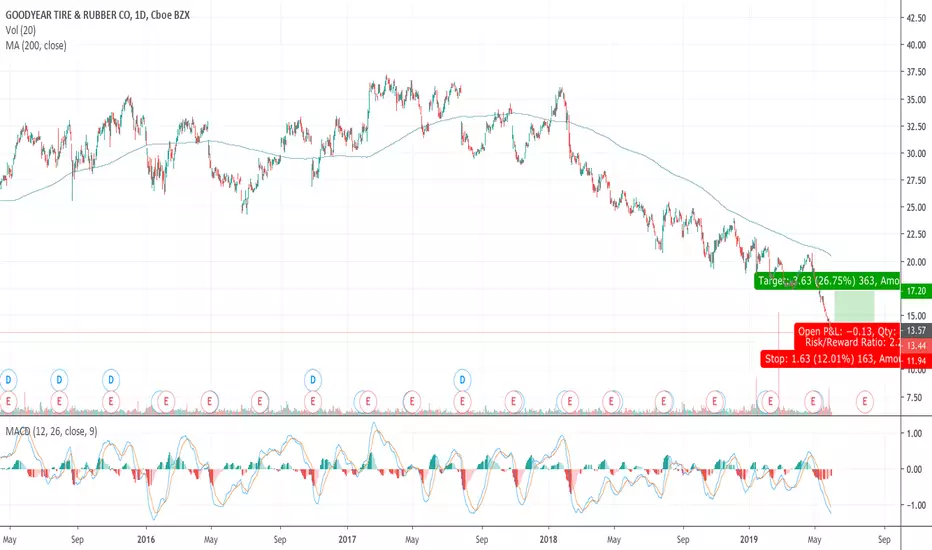Open the earnings E marker at May 2019
Screen dimensions: 932x550
point(813,401)
